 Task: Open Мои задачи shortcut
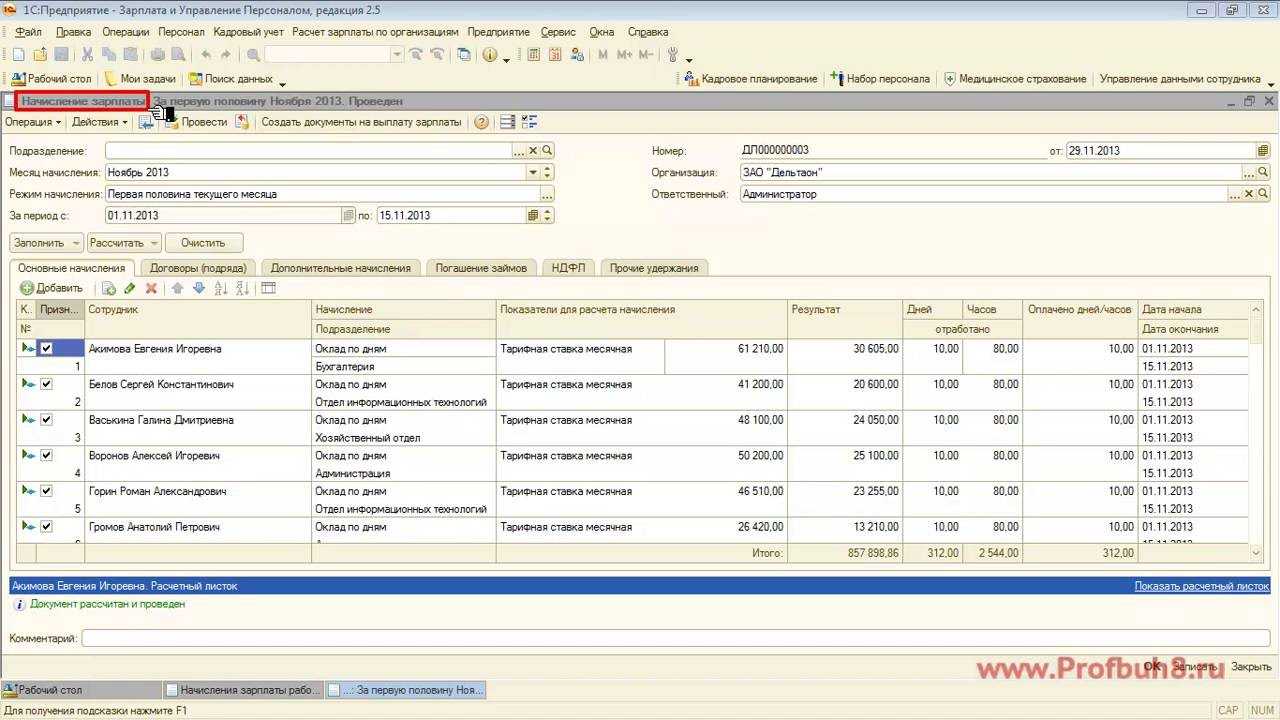click(x=140, y=79)
